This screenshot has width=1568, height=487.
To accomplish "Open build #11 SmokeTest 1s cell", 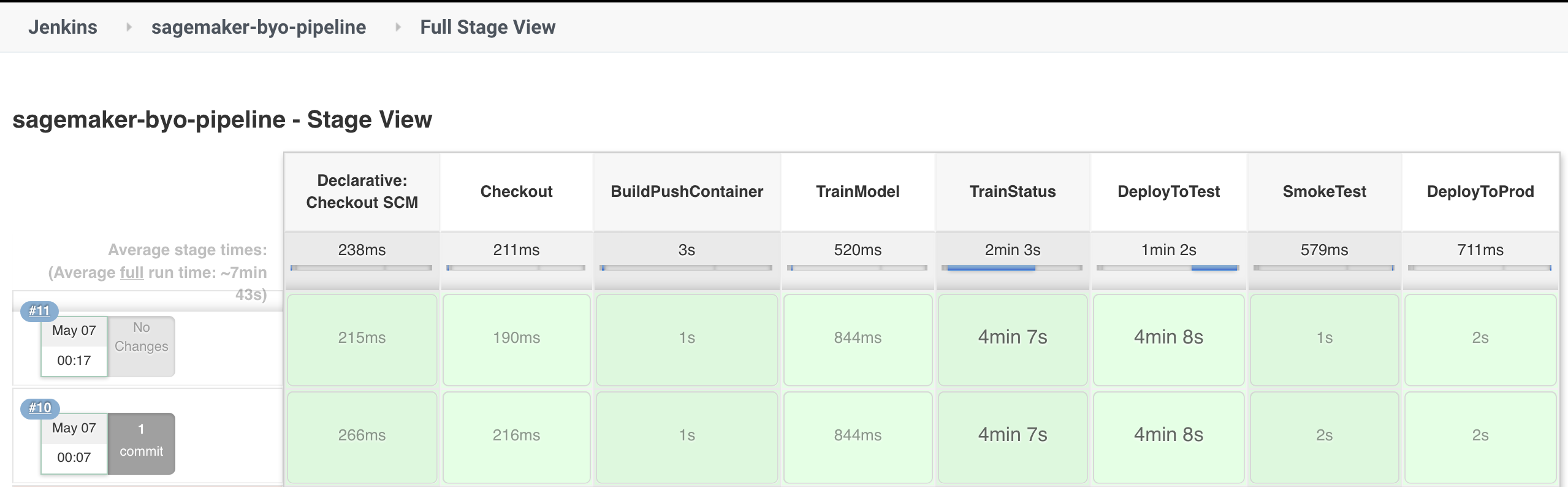I will pos(1324,340).
